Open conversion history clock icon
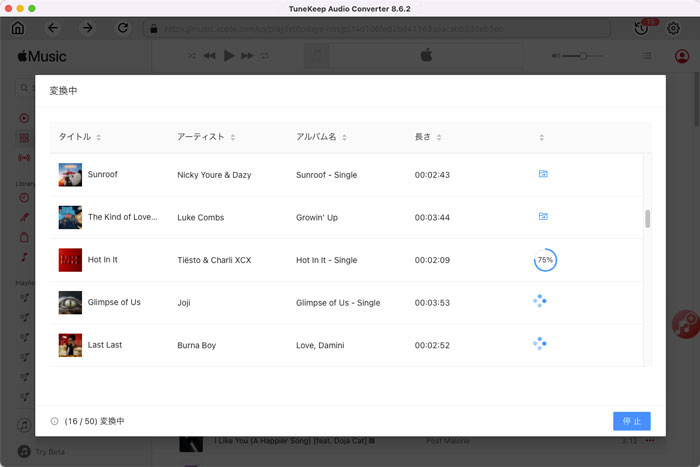 pyautogui.click(x=642, y=28)
